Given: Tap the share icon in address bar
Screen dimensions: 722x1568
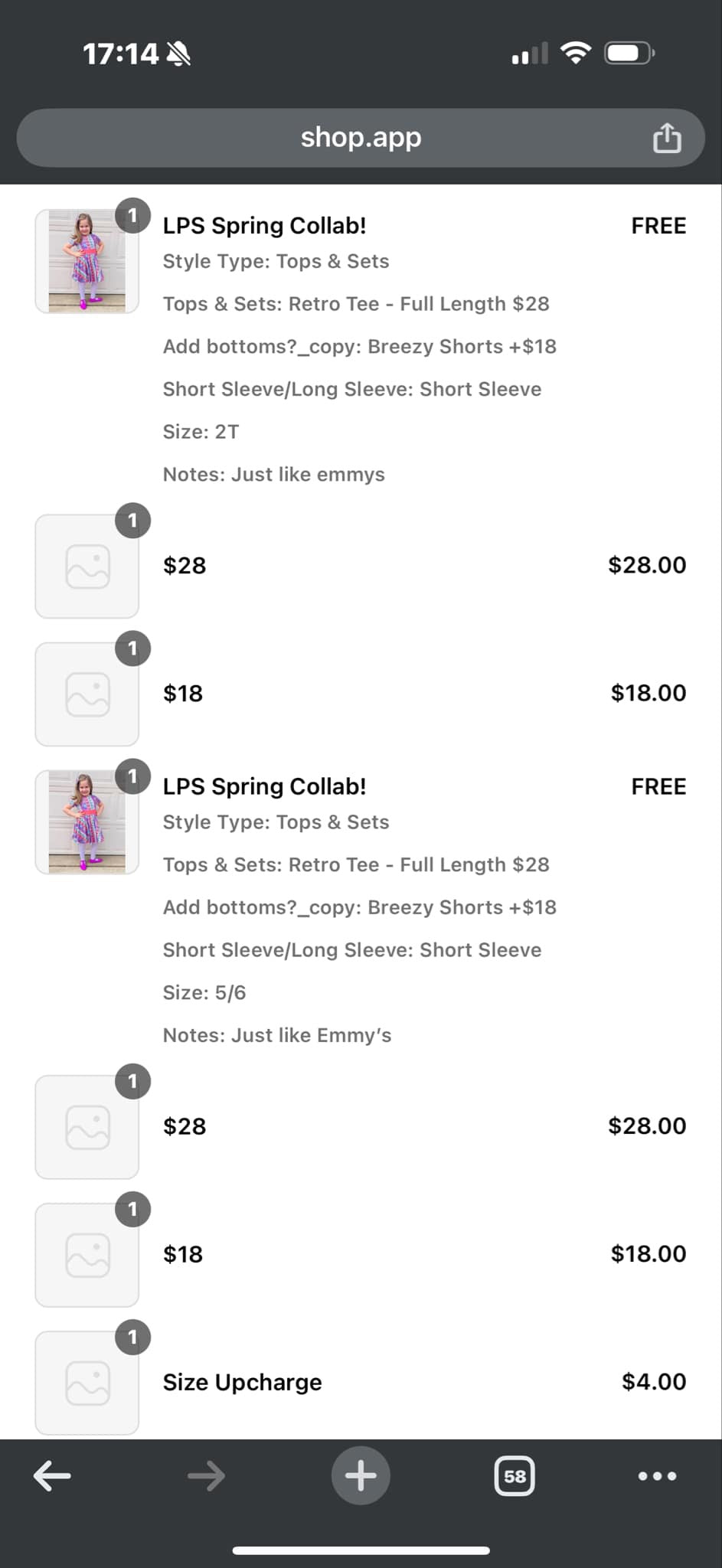Looking at the screenshot, I should coord(666,138).
